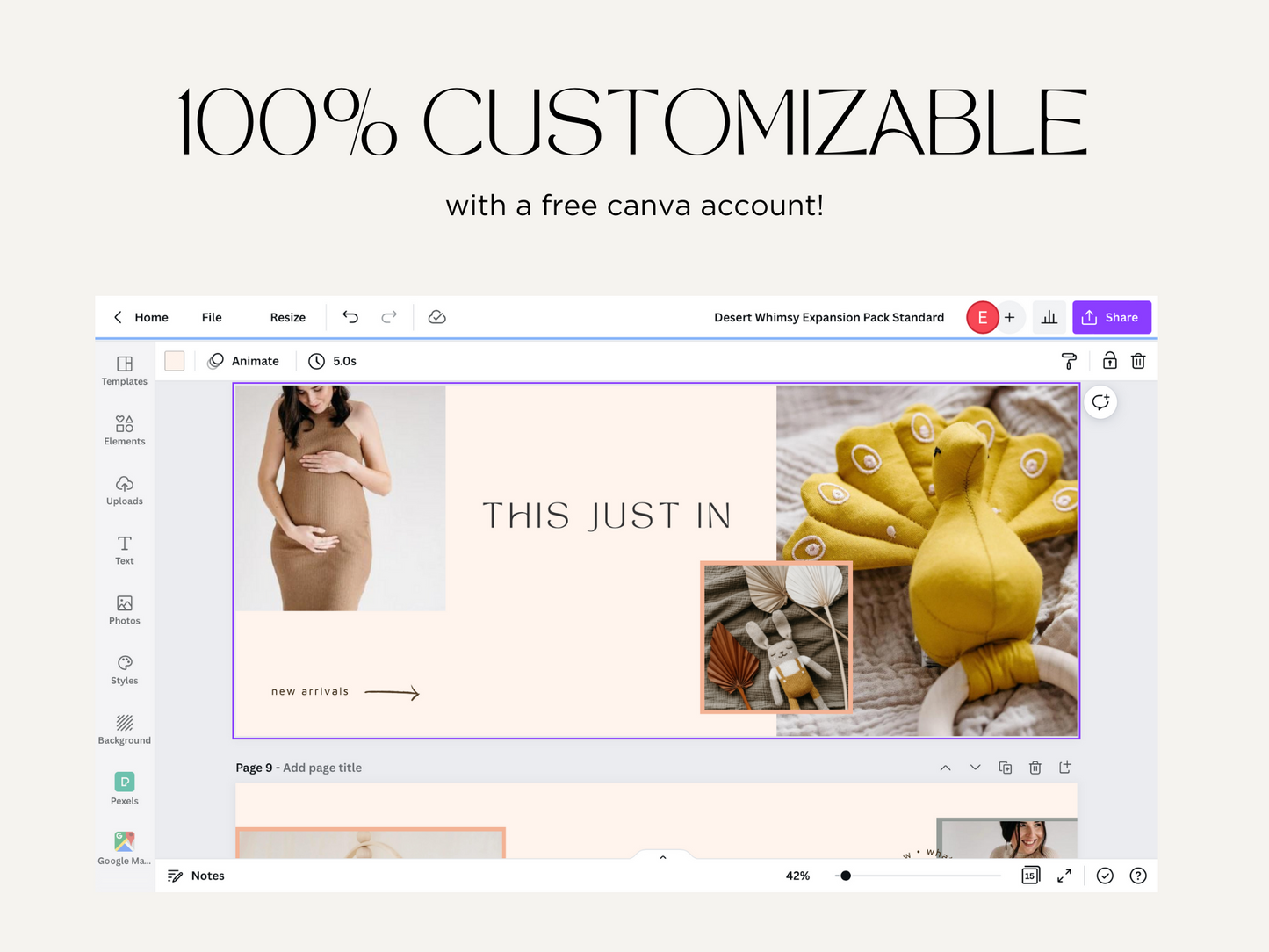This screenshot has width=1269, height=952.
Task: Open the Notes panel
Action: [196, 876]
